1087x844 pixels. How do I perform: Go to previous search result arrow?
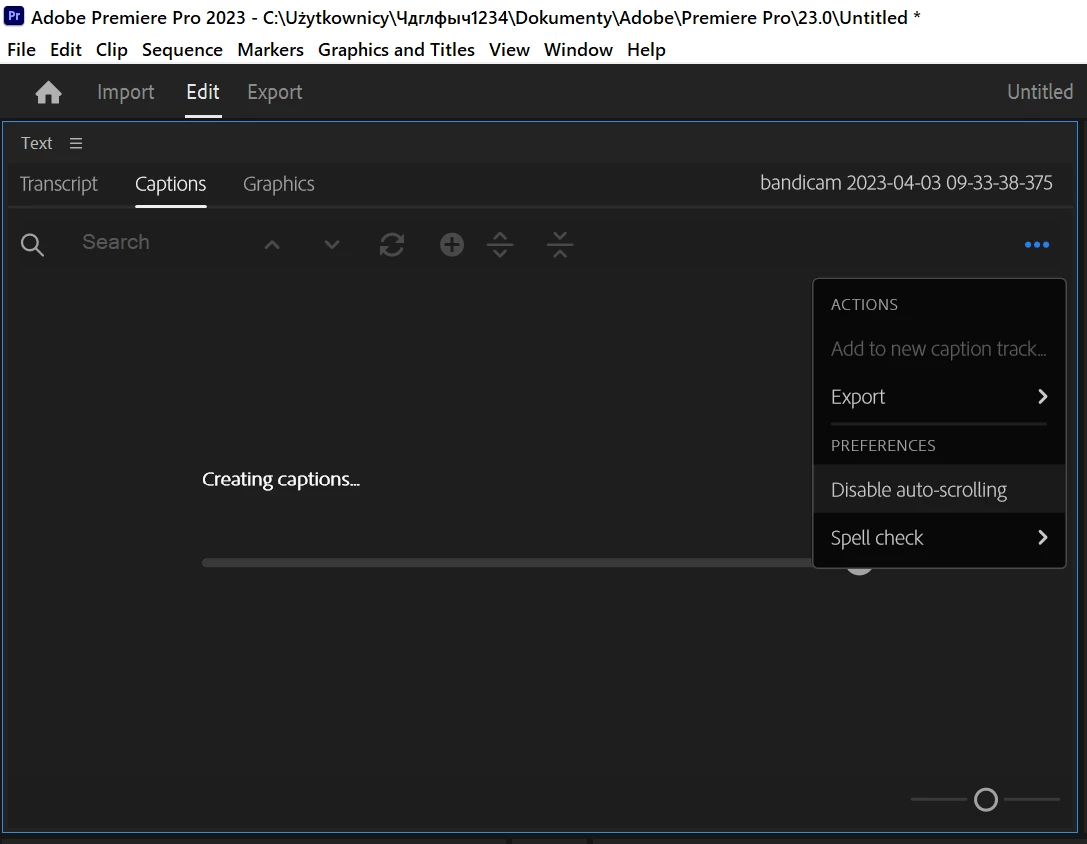pos(272,244)
